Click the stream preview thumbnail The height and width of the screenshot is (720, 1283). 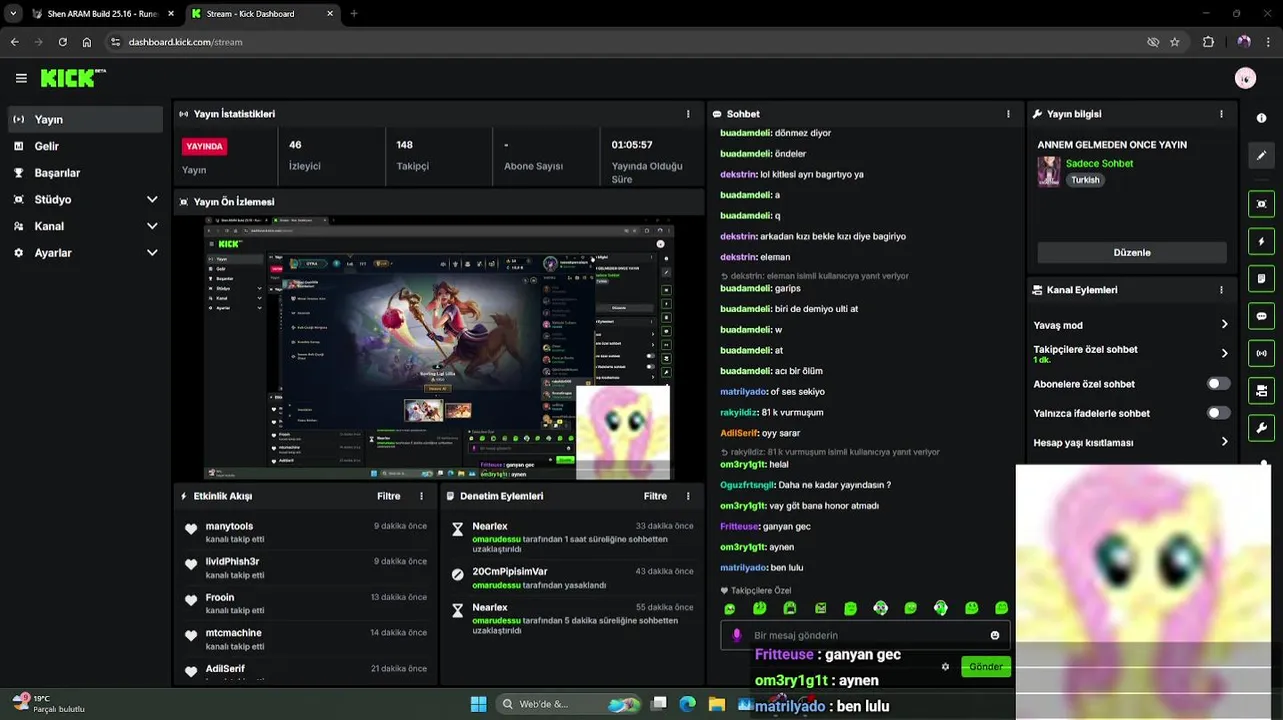point(439,350)
